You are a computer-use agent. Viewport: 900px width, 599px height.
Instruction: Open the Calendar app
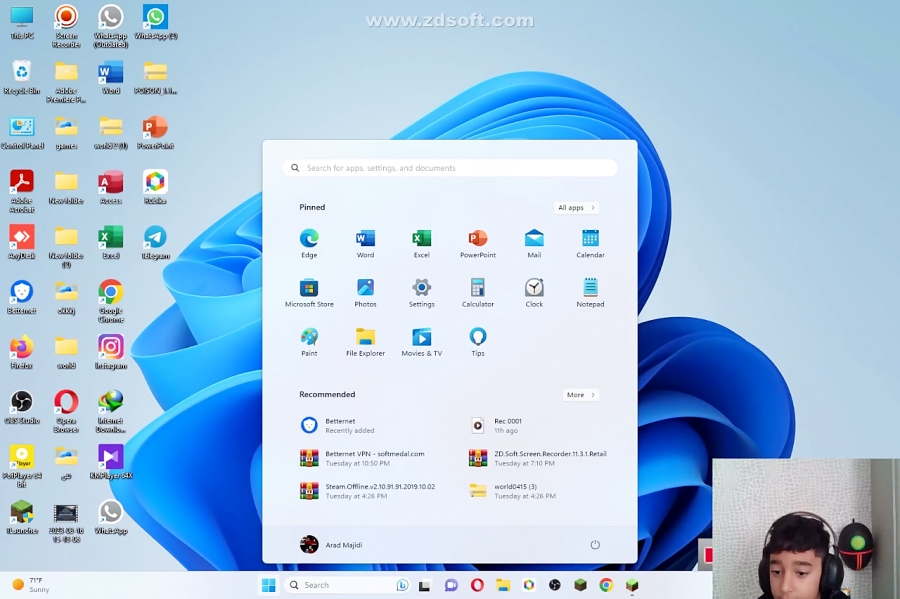[590, 243]
